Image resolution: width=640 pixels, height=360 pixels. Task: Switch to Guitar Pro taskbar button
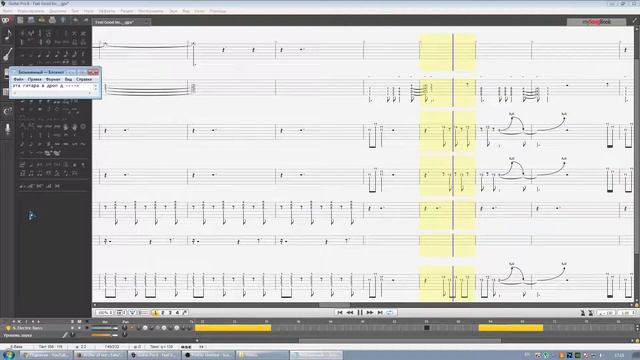pyautogui.click(x=154, y=355)
